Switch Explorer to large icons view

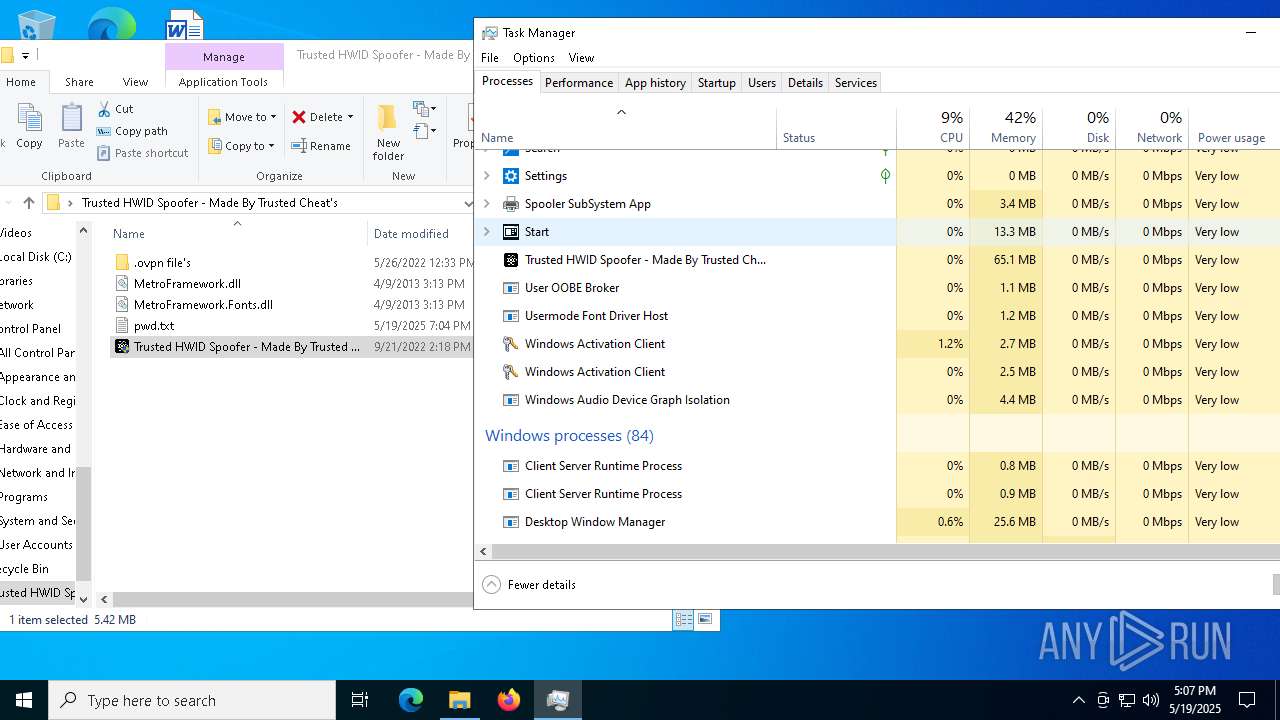tap(705, 620)
